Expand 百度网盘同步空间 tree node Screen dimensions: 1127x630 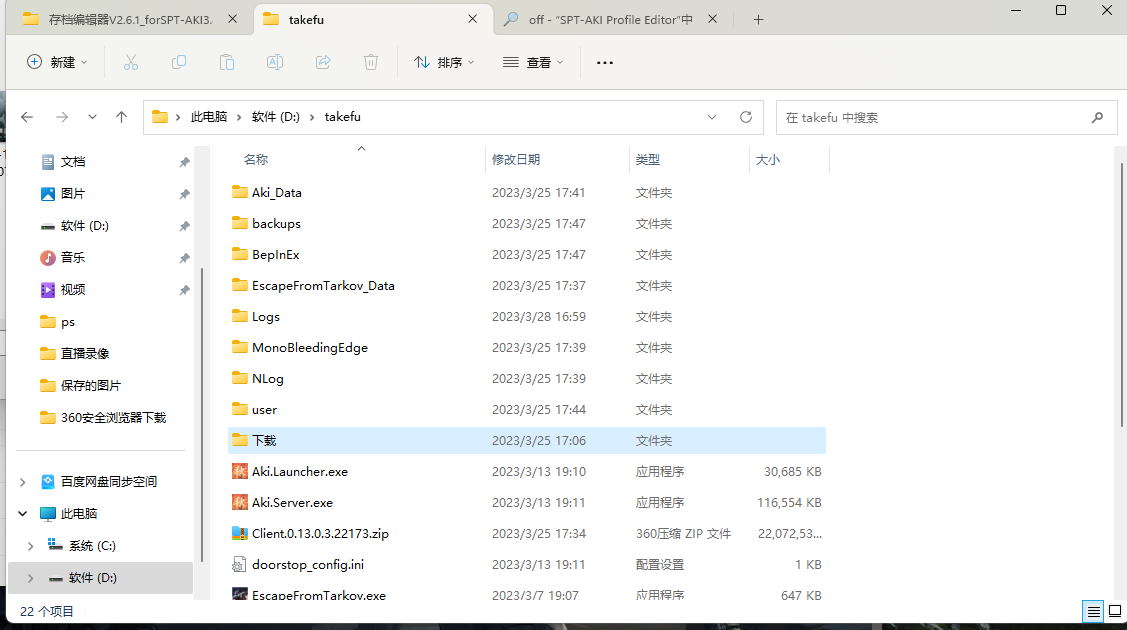pos(23,482)
